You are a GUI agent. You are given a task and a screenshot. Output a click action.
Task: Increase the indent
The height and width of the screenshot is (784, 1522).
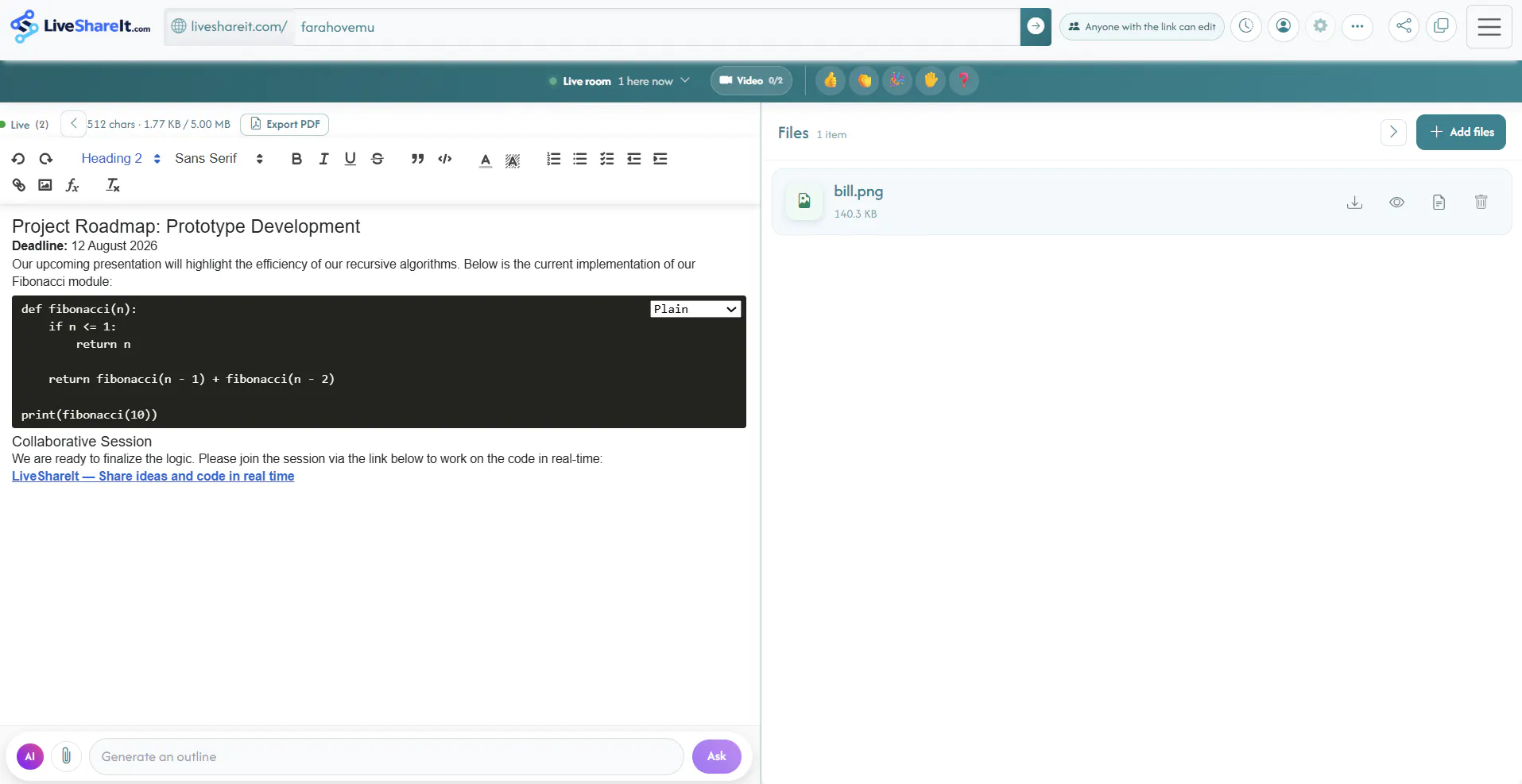pyautogui.click(x=660, y=159)
